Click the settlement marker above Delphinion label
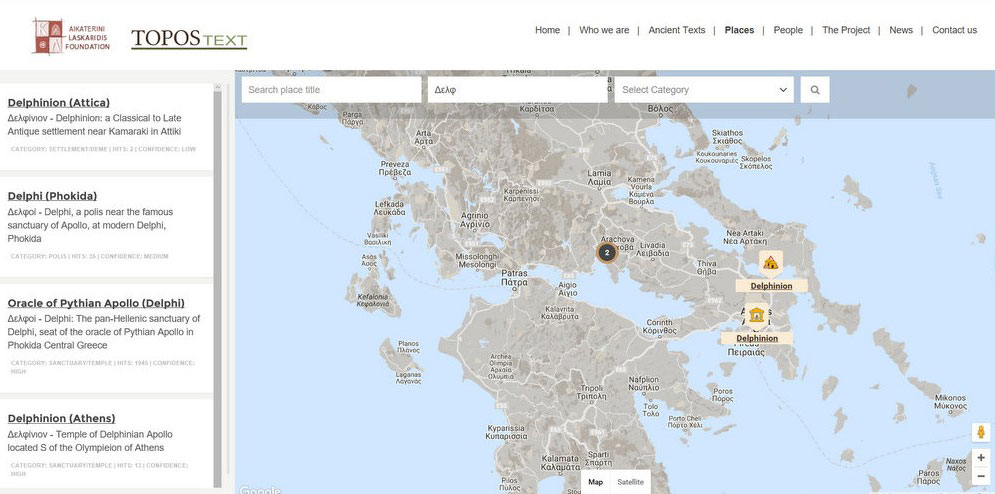The image size is (995, 494). tap(770, 263)
